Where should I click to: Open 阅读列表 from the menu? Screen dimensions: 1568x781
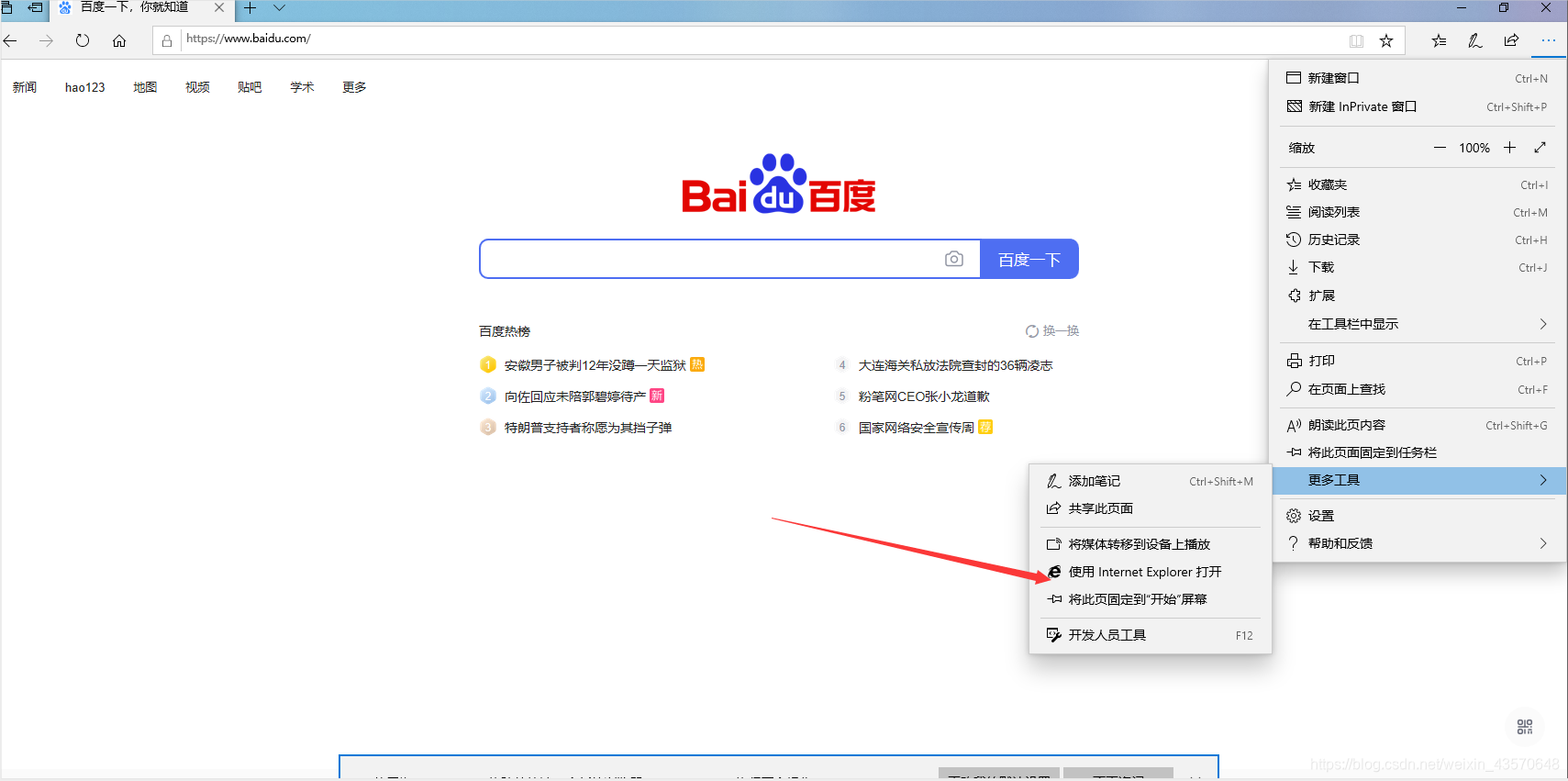(1418, 212)
